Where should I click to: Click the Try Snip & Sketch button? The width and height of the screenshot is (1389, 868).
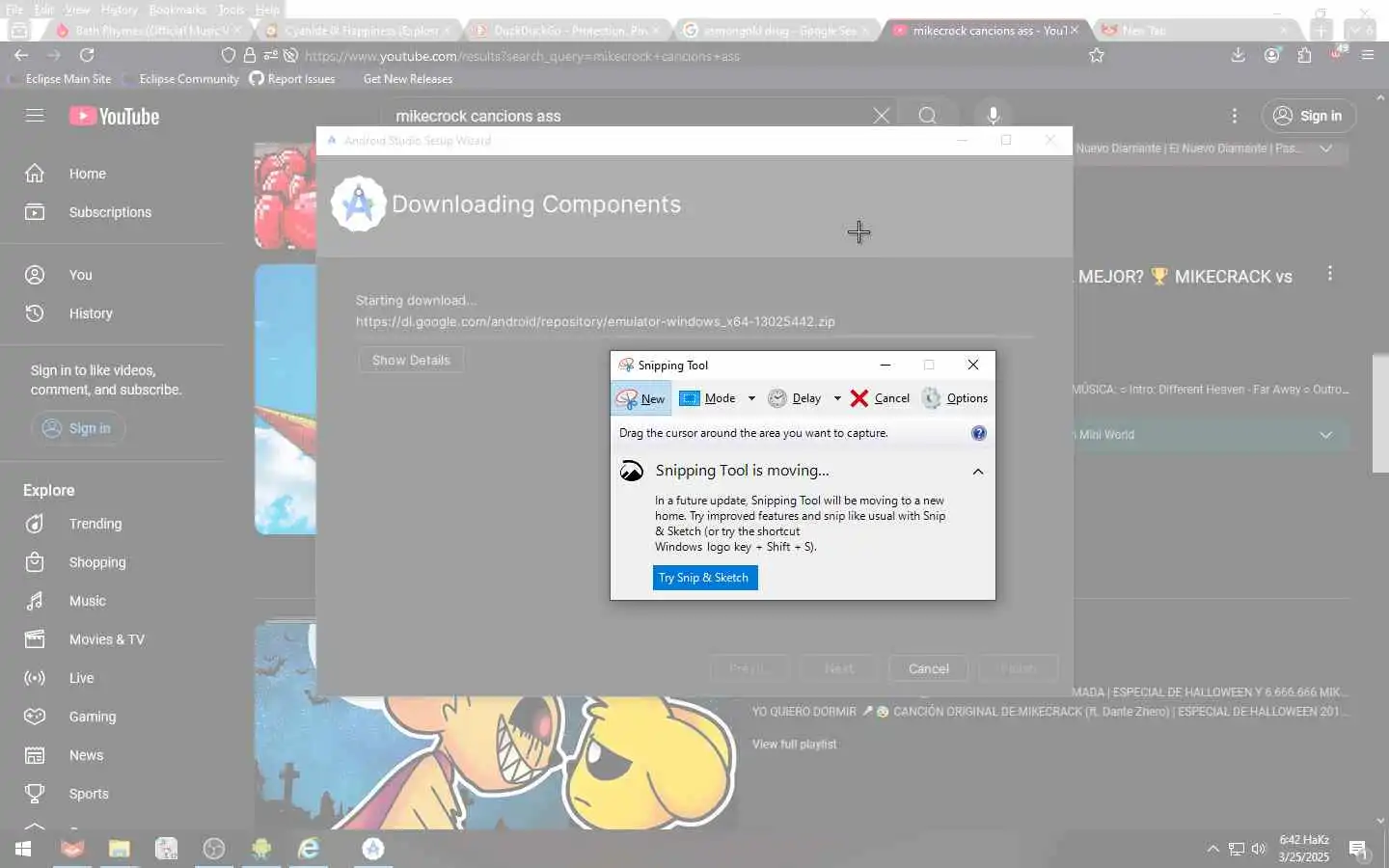(705, 578)
